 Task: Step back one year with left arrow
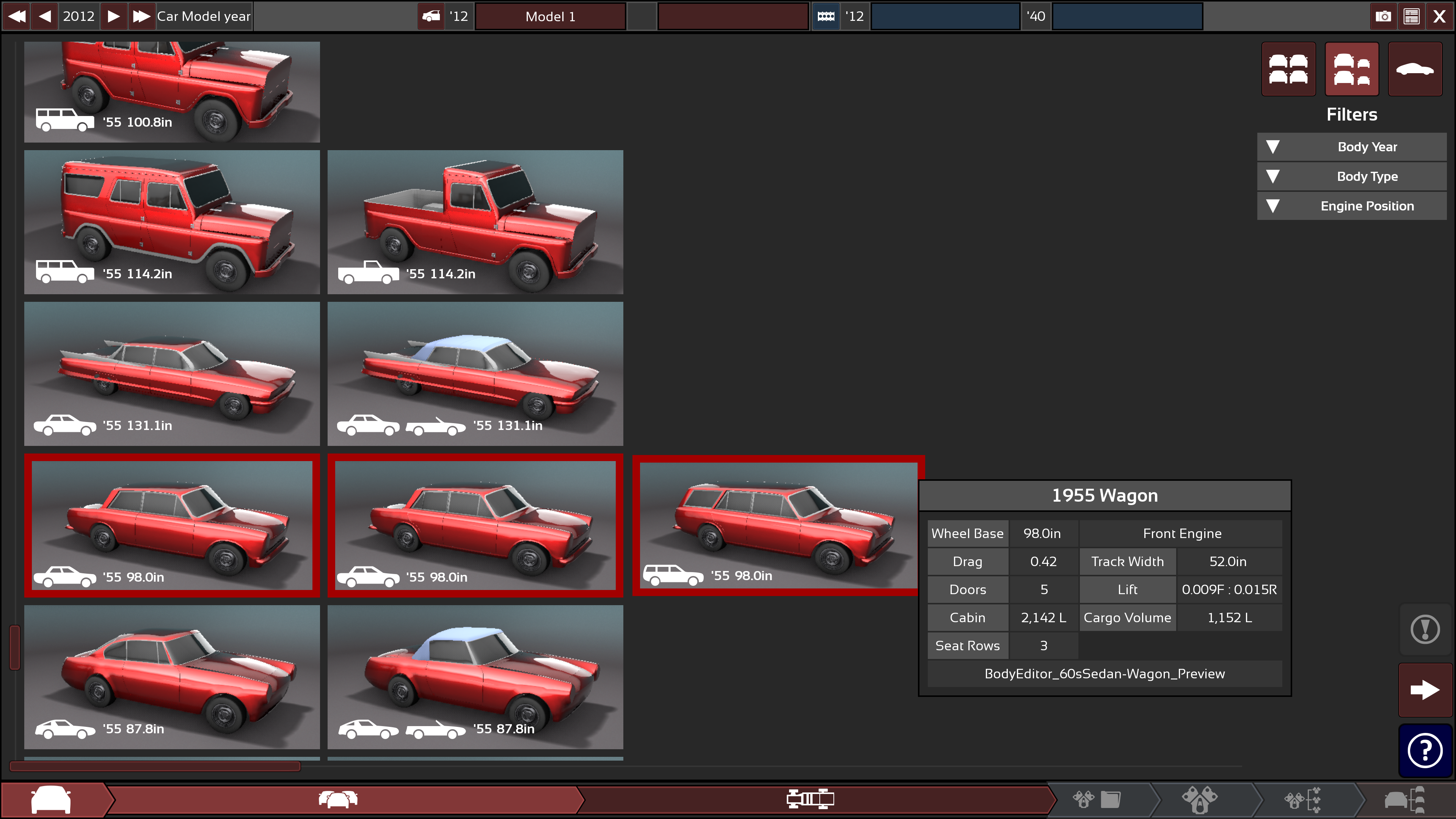coord(45,16)
